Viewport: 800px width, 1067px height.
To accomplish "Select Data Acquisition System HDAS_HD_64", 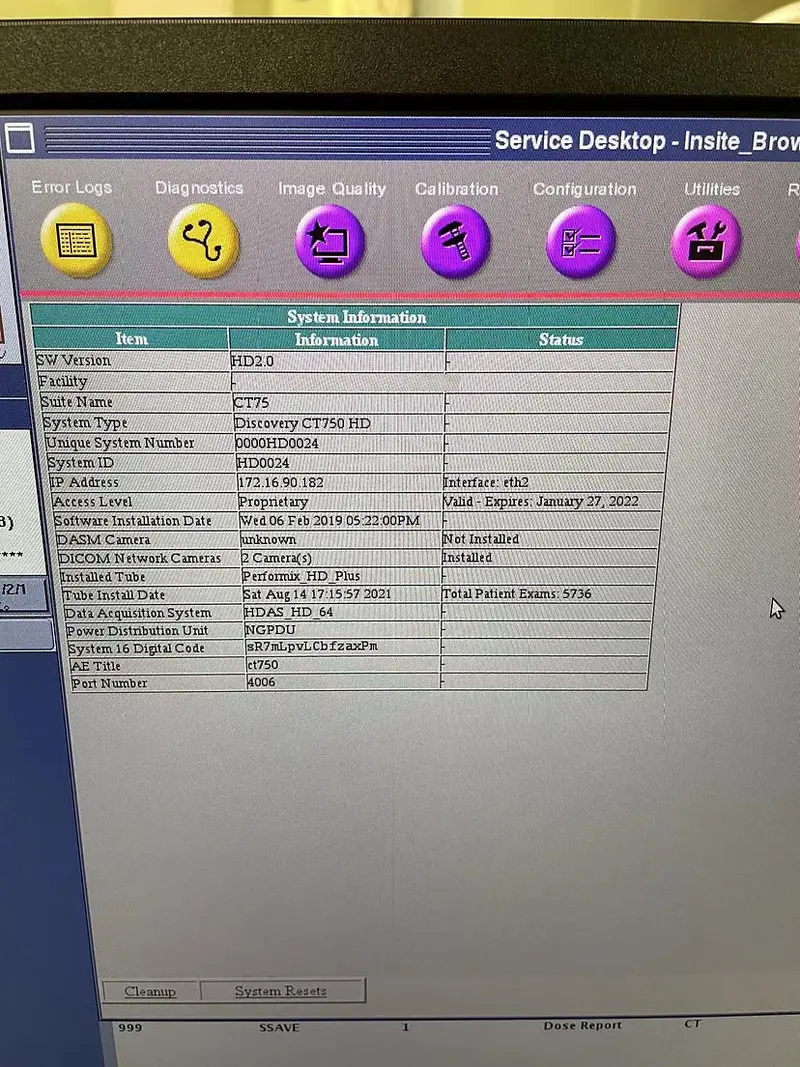I will [289, 612].
